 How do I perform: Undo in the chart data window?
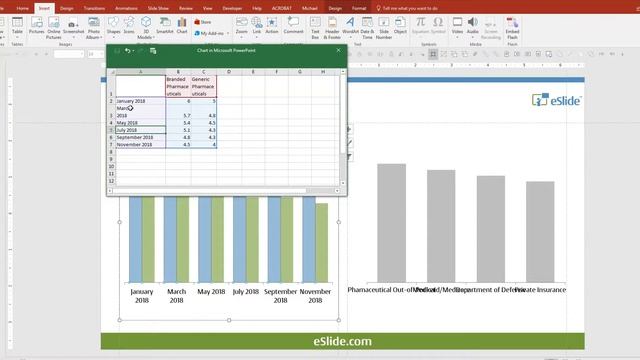pos(128,51)
